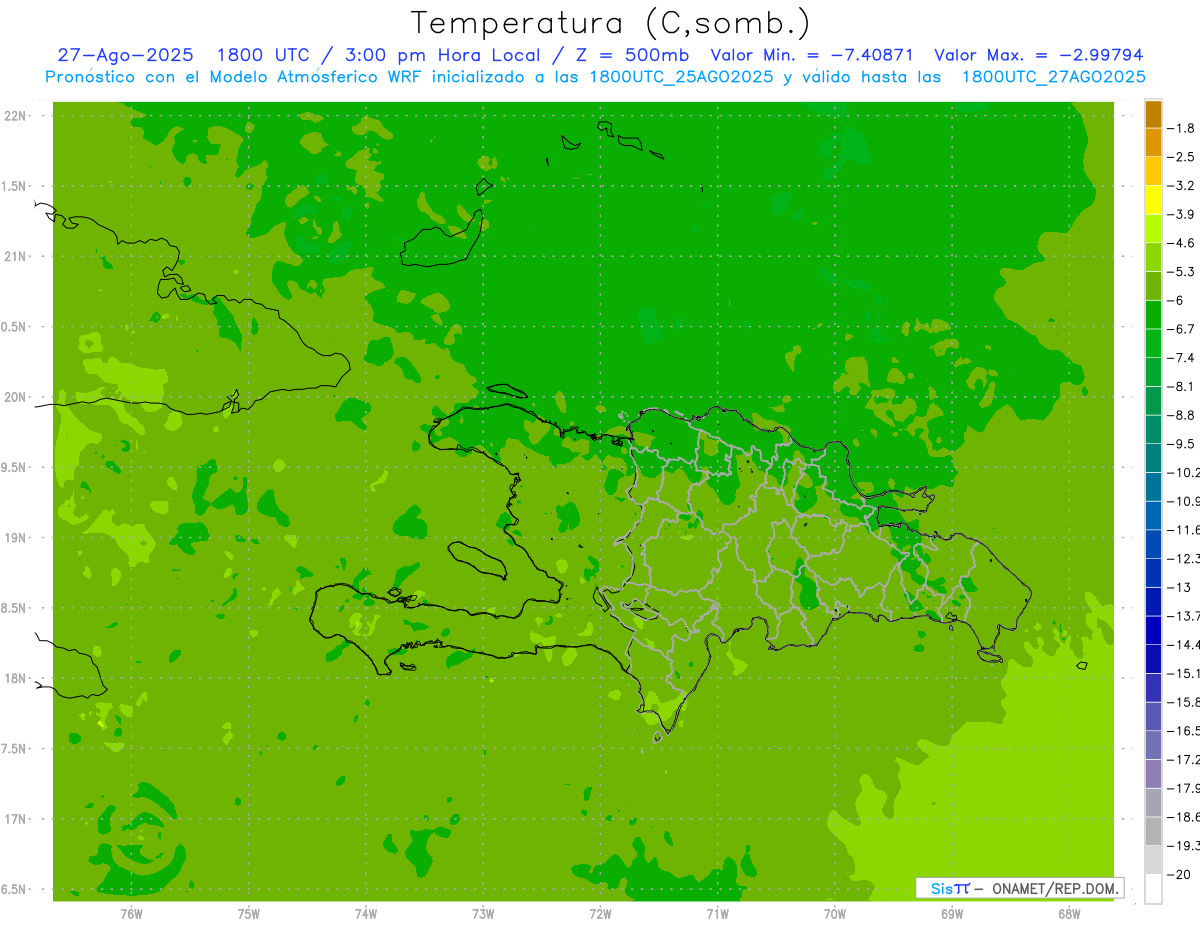Click the legend value "-20"
Screen dimensions: 1200x927
(x=1178, y=874)
